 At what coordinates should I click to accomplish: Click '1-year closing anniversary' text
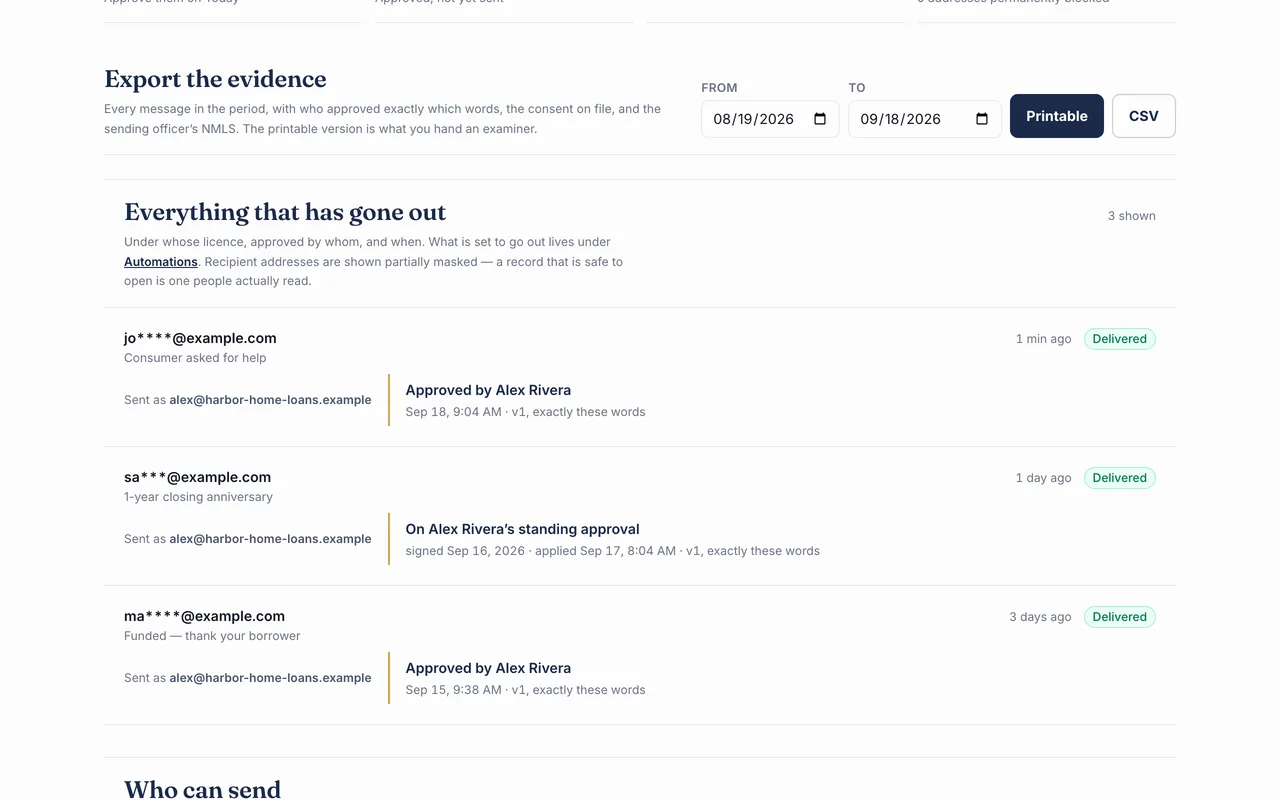pyautogui.click(x=198, y=497)
